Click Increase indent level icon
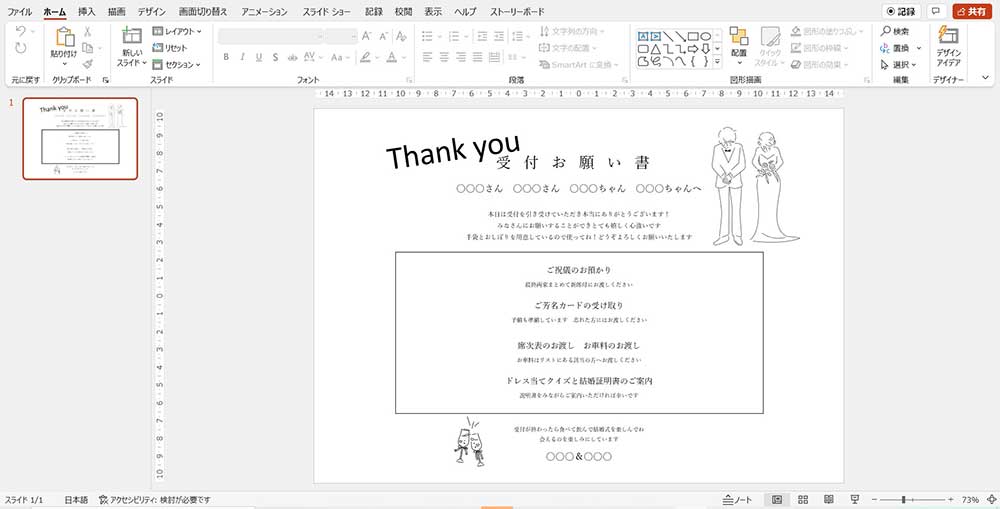 [x=499, y=36]
